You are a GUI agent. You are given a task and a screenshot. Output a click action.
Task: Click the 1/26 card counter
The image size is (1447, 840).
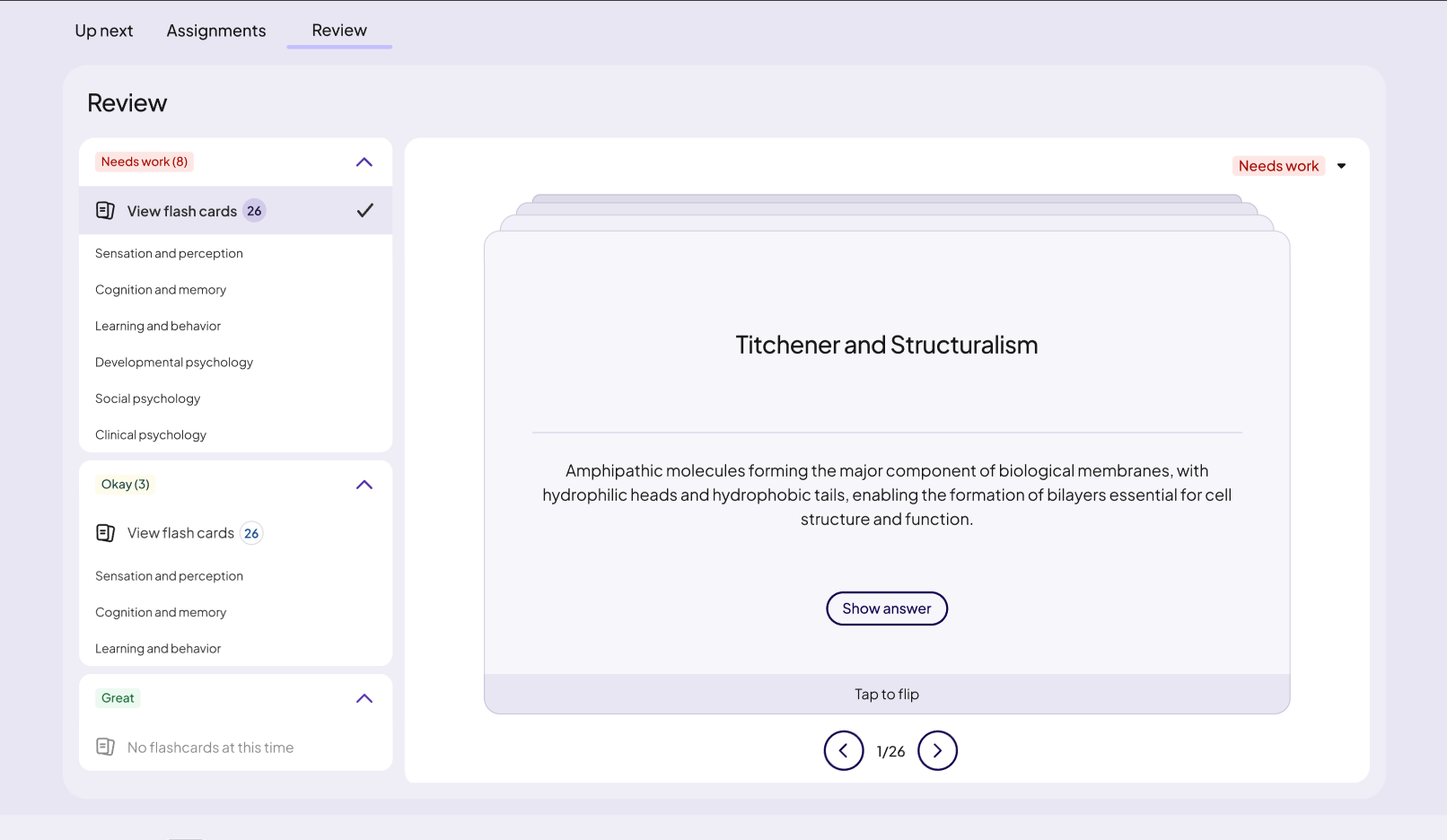[890, 752]
